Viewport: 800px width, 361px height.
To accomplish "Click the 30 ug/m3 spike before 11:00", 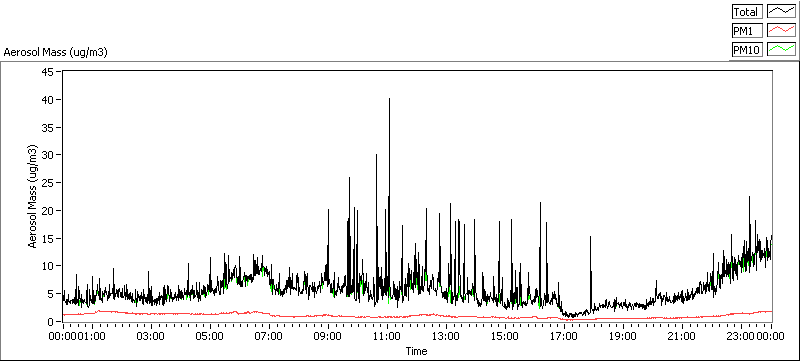I will [x=377, y=155].
